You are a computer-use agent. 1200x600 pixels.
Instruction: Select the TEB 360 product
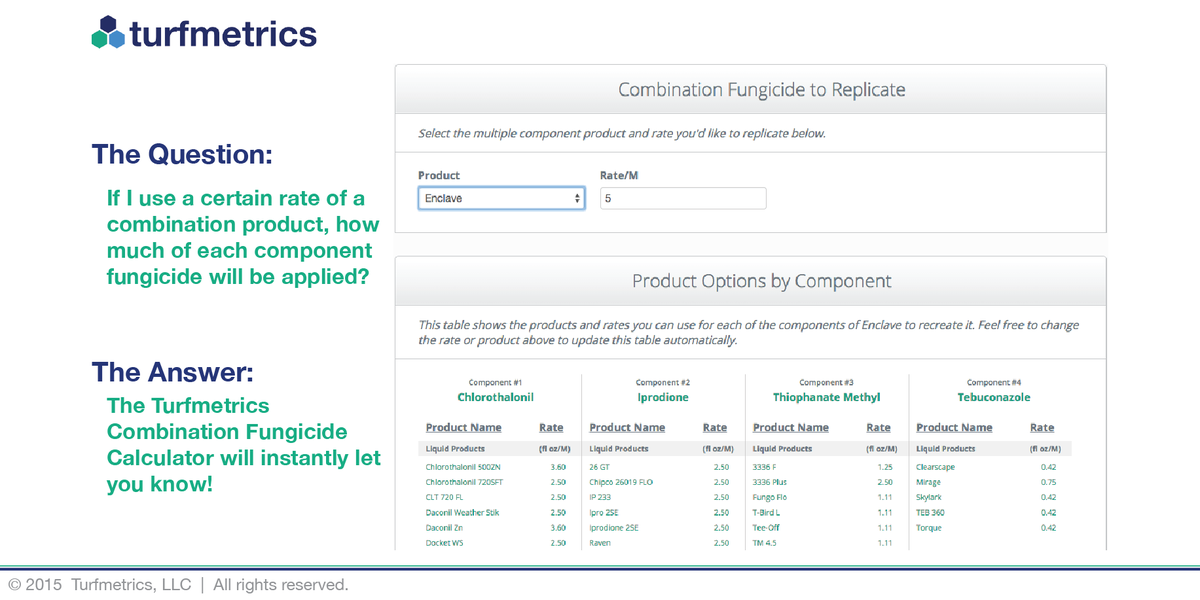(930, 513)
